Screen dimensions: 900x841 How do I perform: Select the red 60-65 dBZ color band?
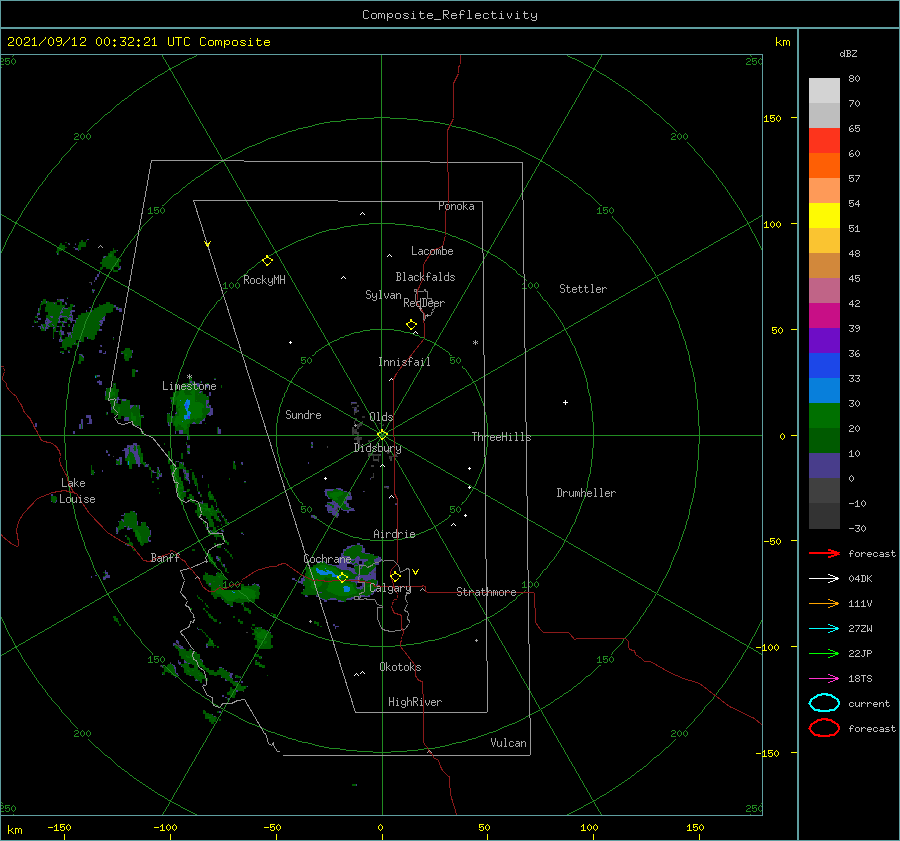coord(824,141)
